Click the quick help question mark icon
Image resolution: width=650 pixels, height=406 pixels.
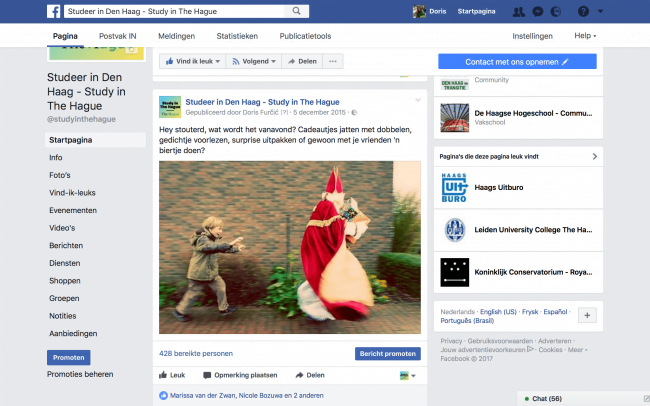[x=582, y=11]
